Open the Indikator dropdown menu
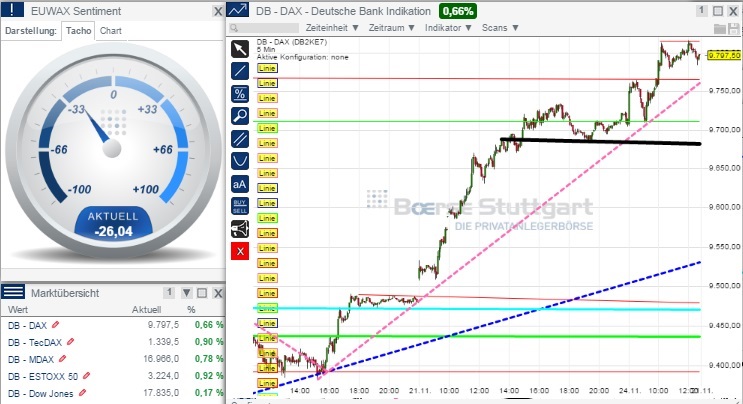This screenshot has height=404, width=743. tap(448, 28)
